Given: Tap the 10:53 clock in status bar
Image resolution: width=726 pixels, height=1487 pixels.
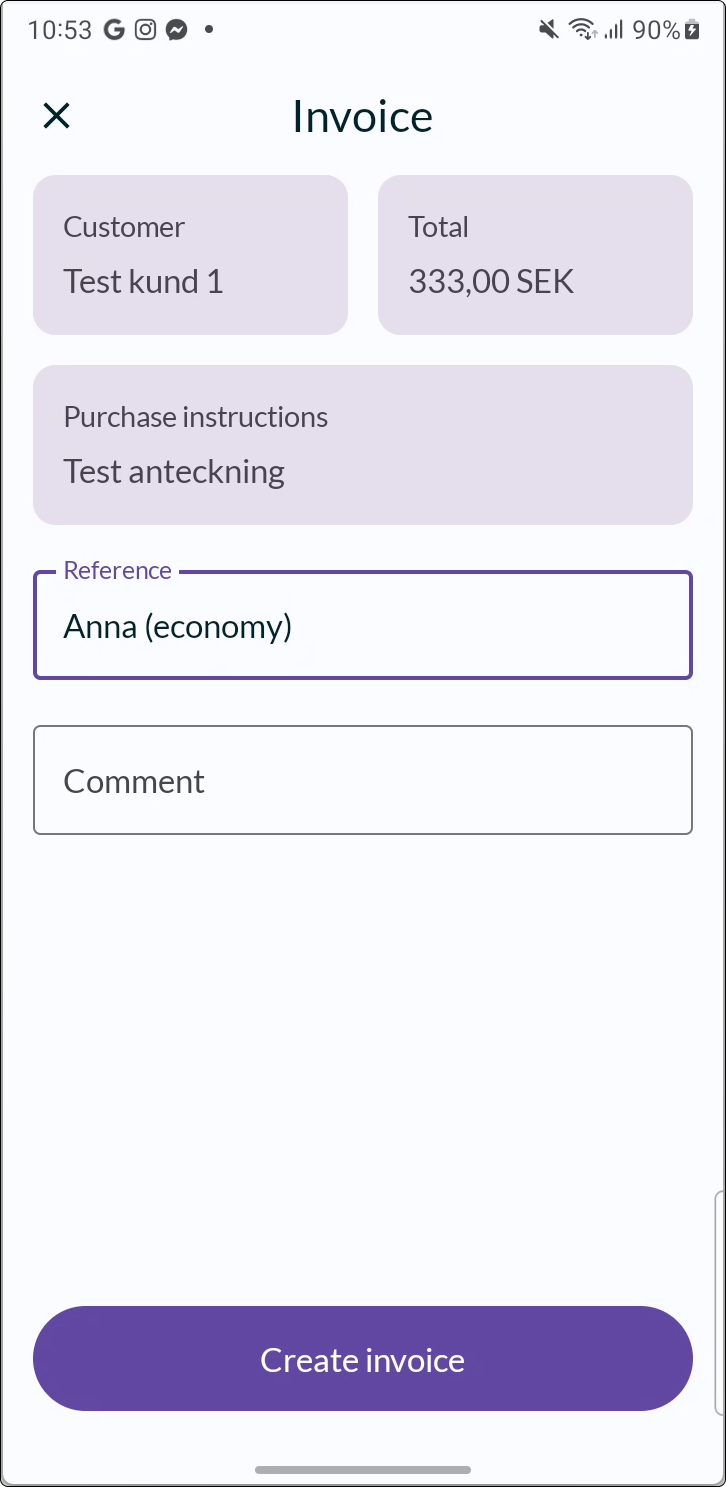Looking at the screenshot, I should [x=60, y=30].
